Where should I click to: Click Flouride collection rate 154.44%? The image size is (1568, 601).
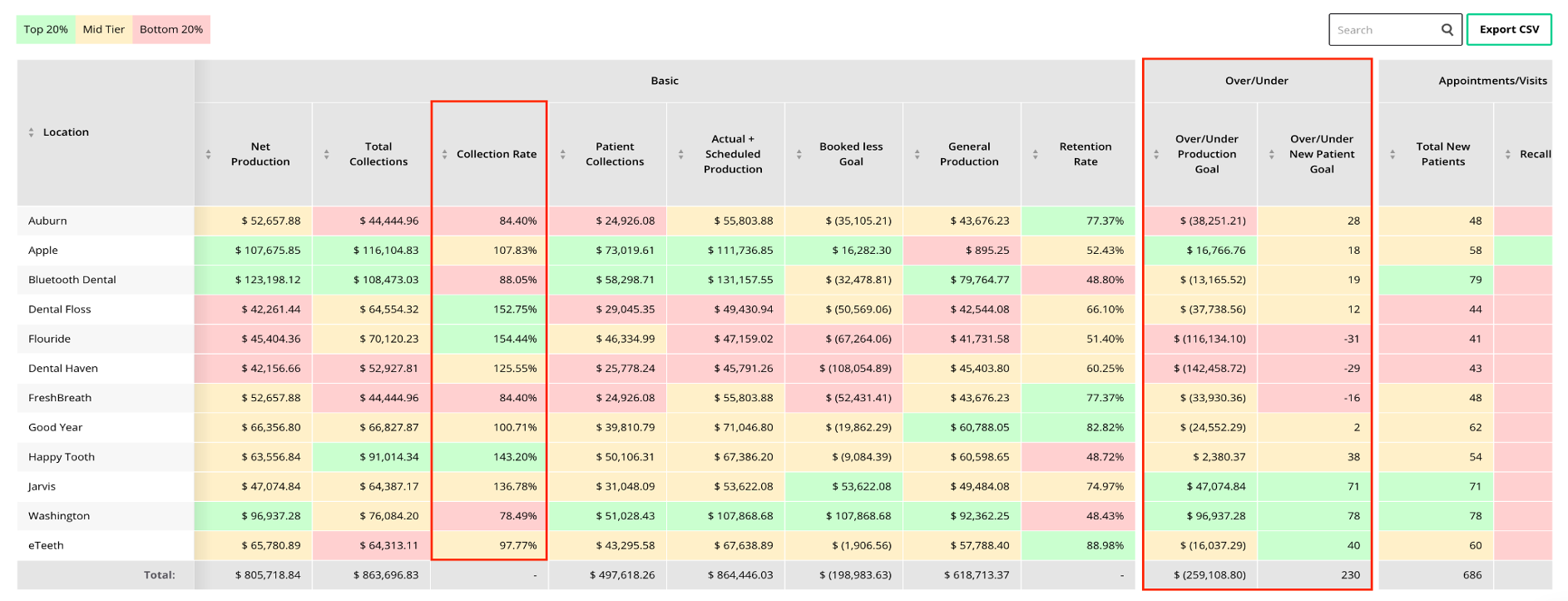tap(490, 339)
